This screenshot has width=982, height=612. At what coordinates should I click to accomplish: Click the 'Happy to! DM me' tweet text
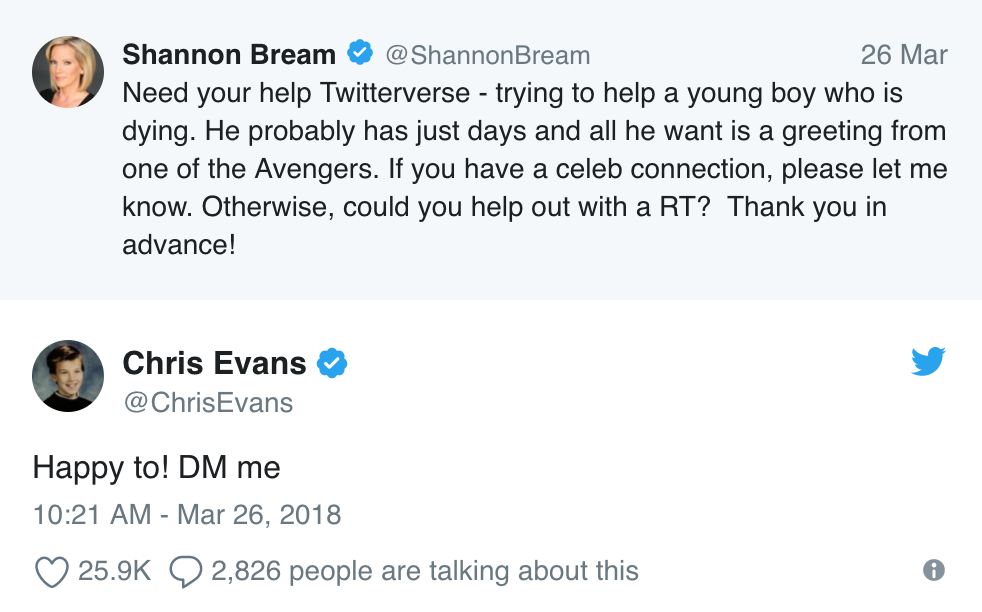pos(157,467)
